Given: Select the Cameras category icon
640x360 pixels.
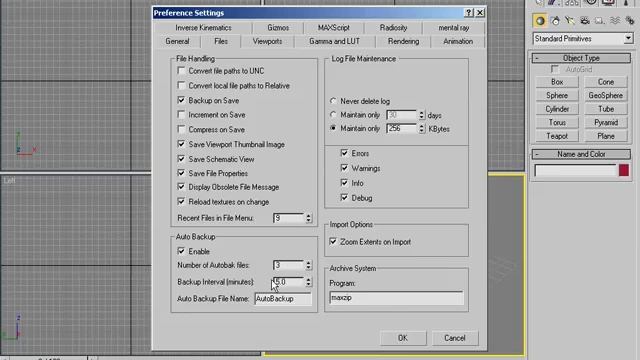Looking at the screenshot, I should click(x=585, y=21).
